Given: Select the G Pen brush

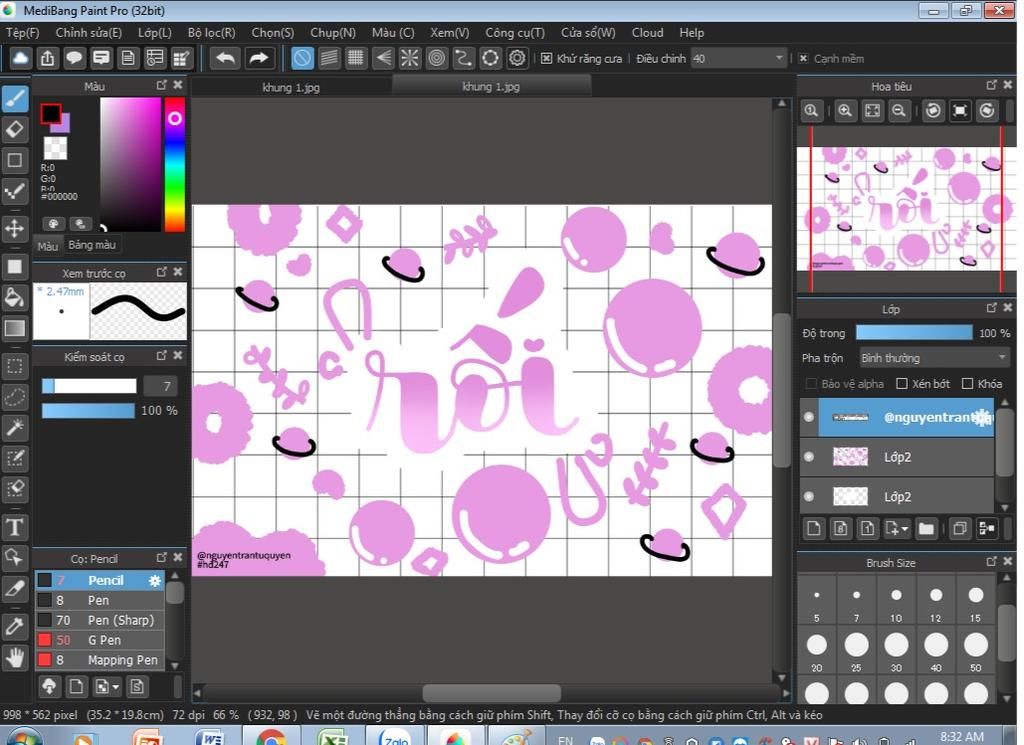Looking at the screenshot, I should coord(104,640).
